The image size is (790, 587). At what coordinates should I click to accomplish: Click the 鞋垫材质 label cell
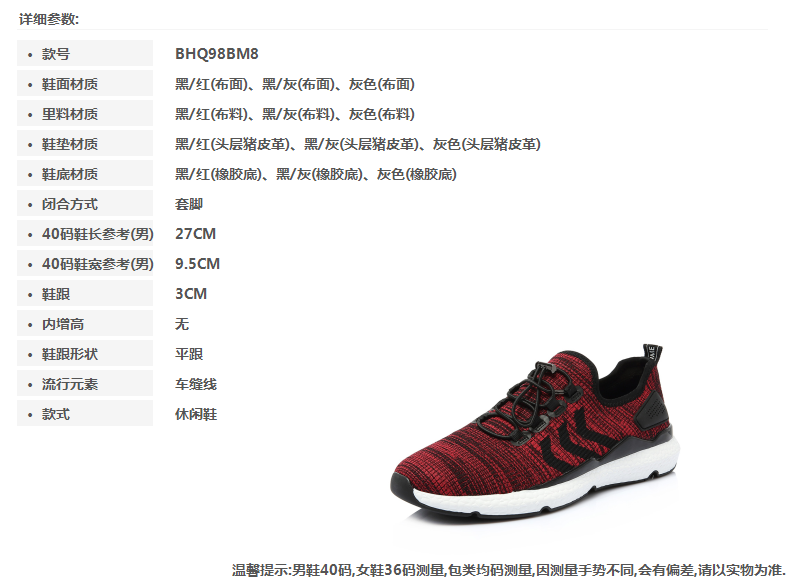(x=85, y=144)
